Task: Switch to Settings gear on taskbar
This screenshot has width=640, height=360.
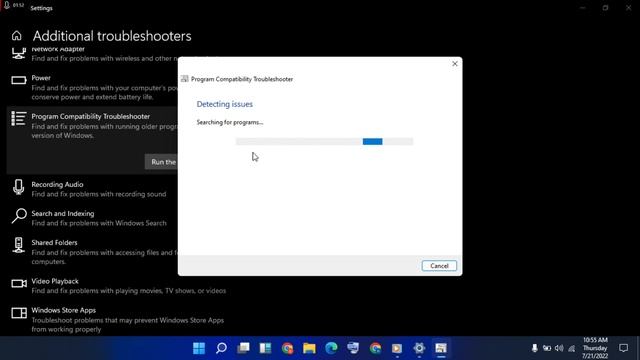Action: tap(419, 348)
